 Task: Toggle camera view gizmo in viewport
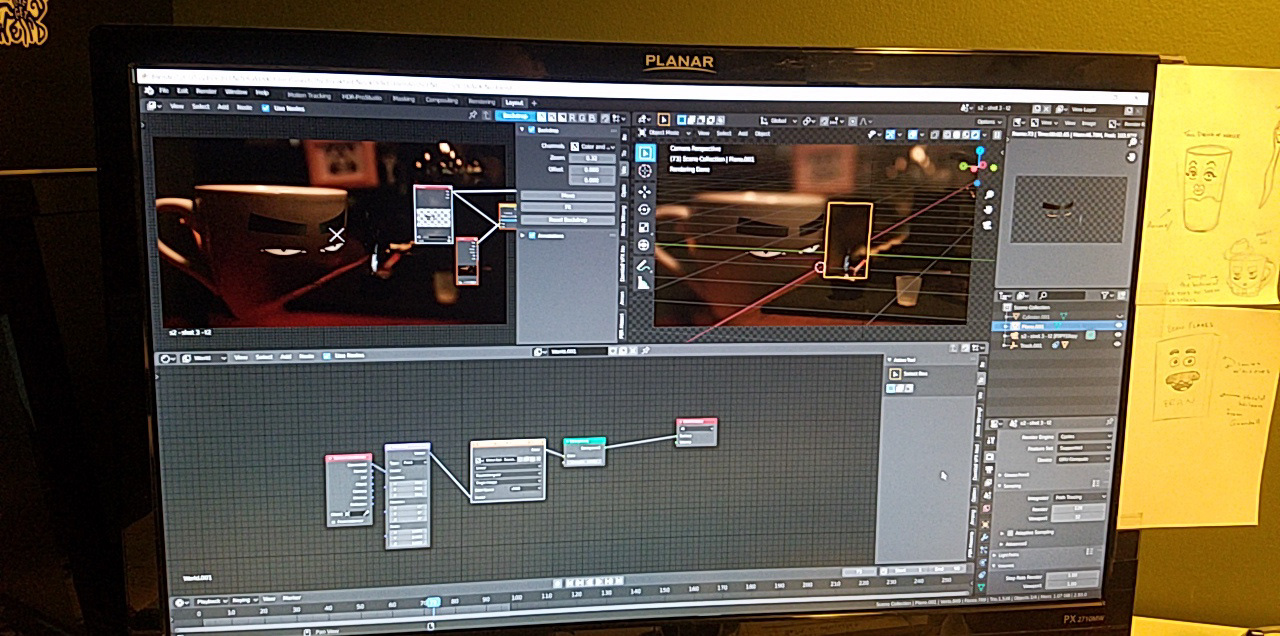point(988,226)
